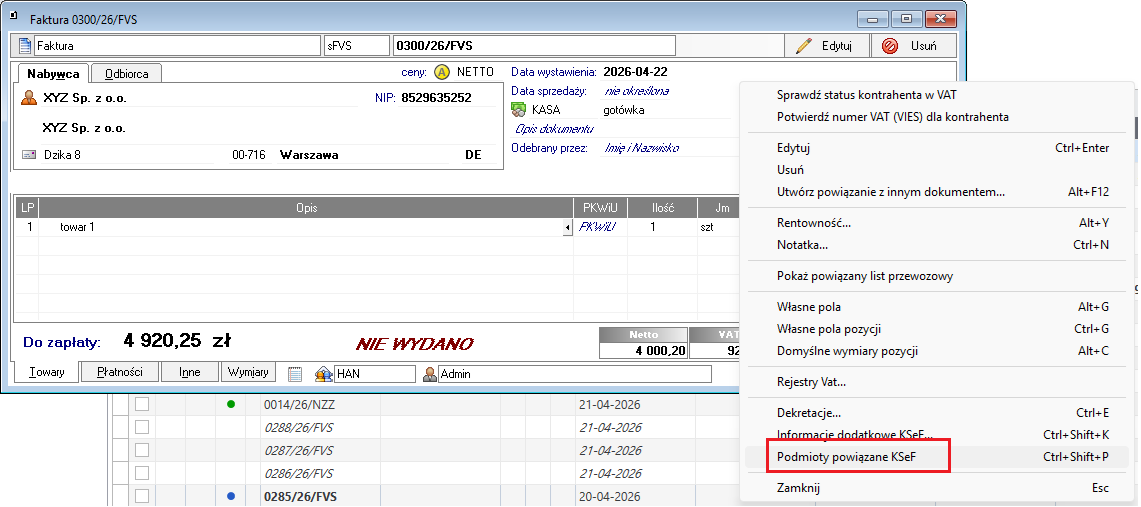Check the box for row 0014/26/NZZ
Image resolution: width=1141 pixels, height=507 pixels.
(x=141, y=405)
